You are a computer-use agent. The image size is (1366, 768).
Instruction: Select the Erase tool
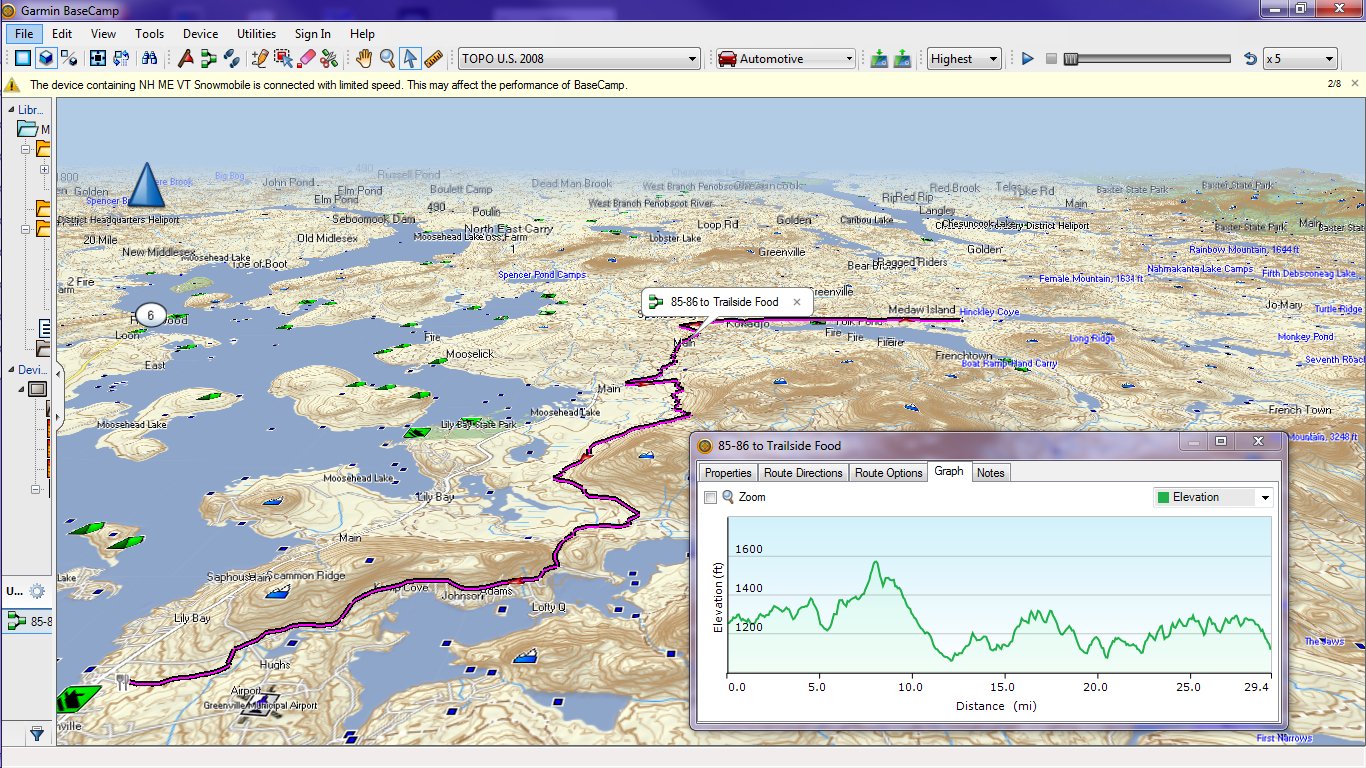coord(306,58)
